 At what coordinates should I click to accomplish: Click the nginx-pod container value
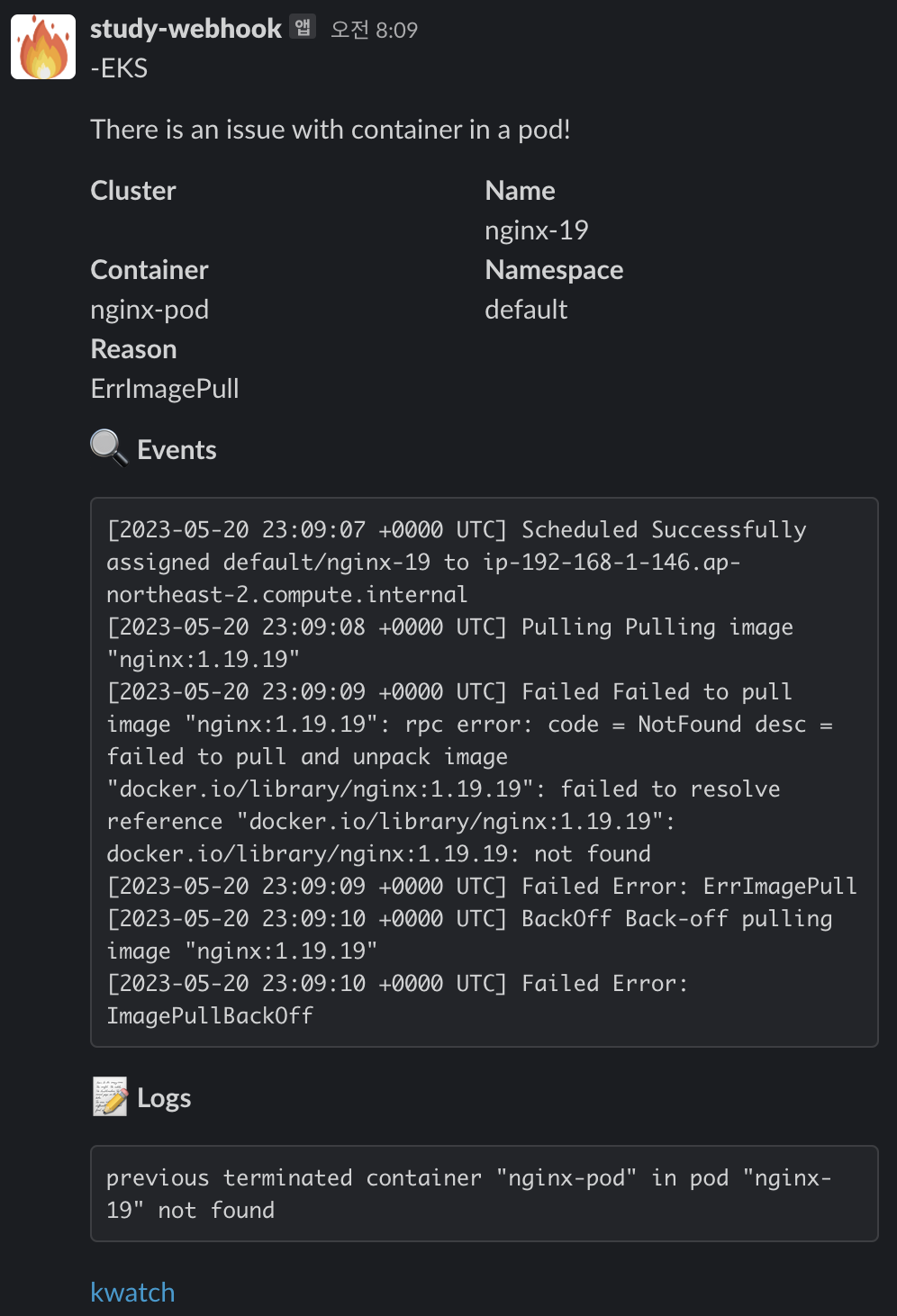[x=149, y=310]
